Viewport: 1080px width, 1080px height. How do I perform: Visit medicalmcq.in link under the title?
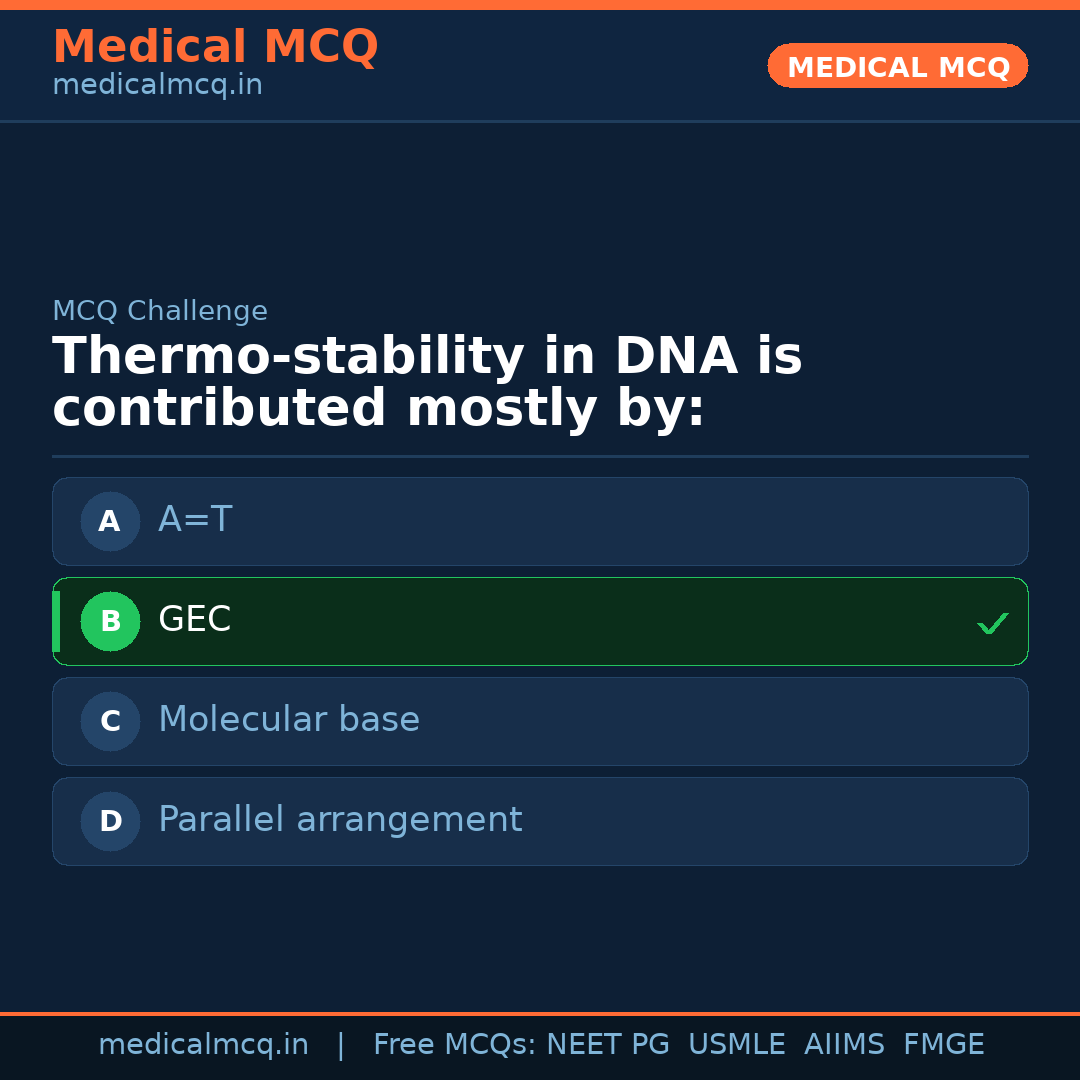(x=157, y=86)
